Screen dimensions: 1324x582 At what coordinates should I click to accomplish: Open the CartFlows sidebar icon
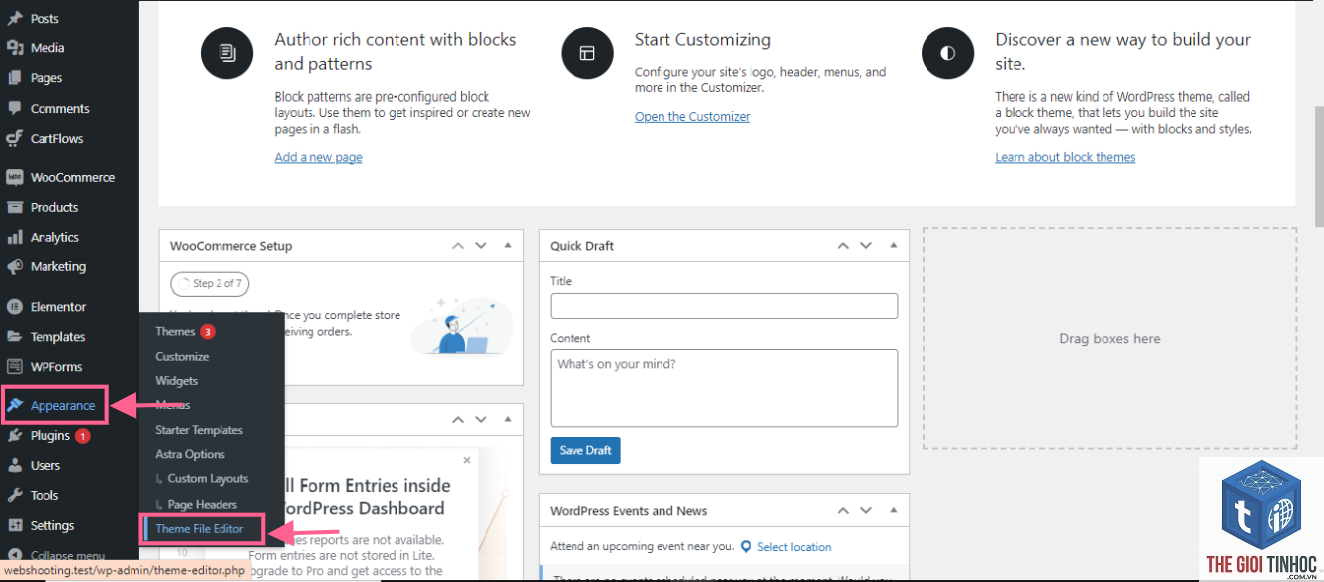(x=14, y=138)
